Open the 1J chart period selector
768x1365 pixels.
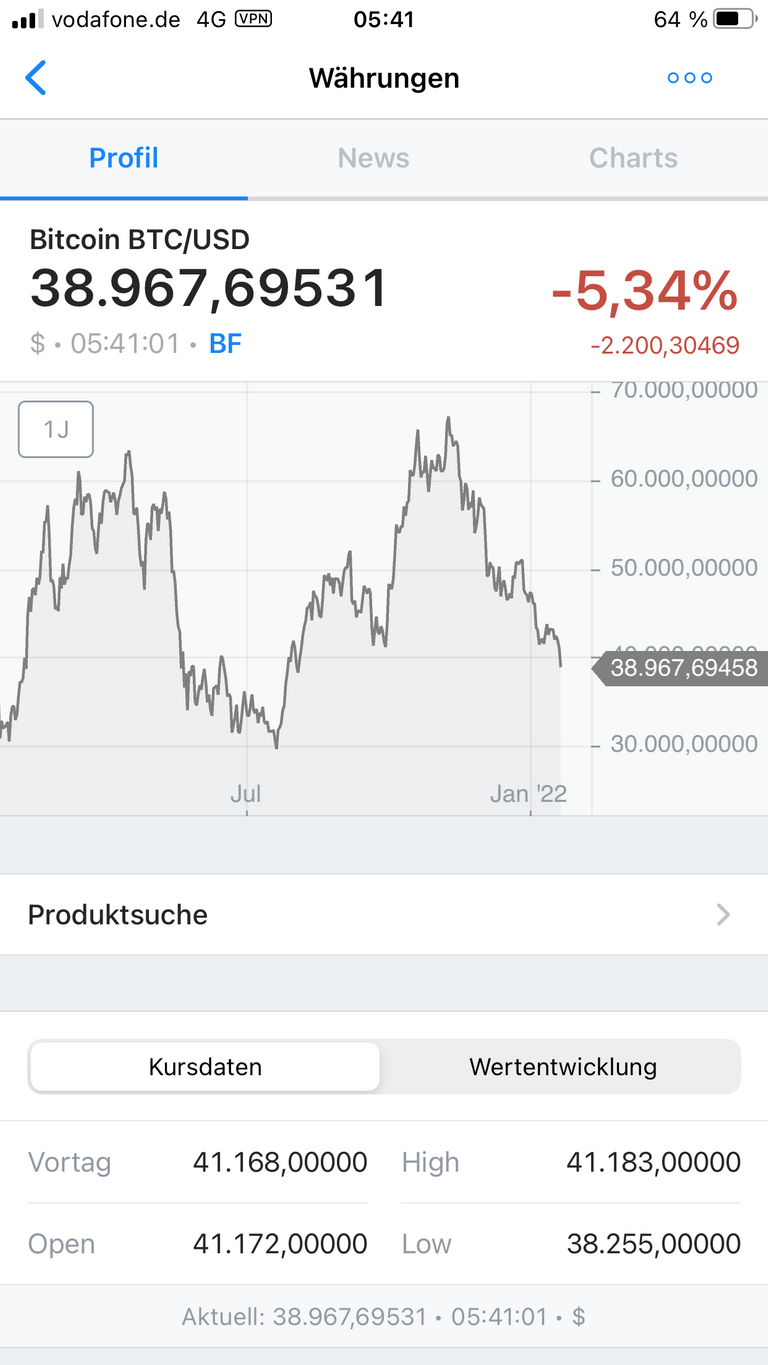[x=56, y=429]
